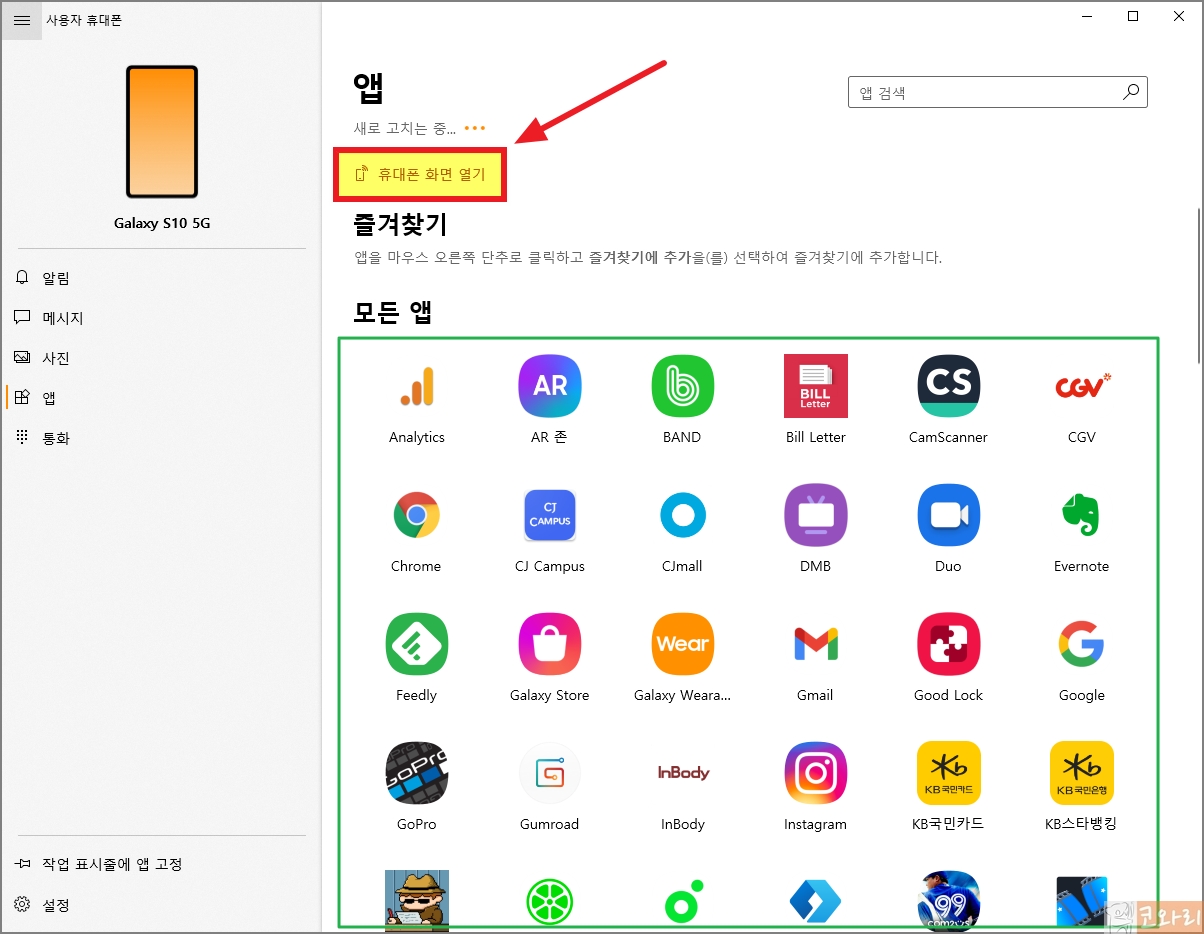The width and height of the screenshot is (1204, 934).
Task: Open the InBody app icon
Action: (682, 773)
